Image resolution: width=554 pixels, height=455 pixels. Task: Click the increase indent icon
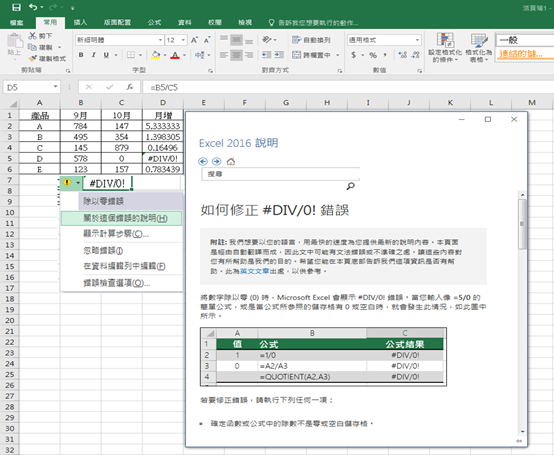(x=279, y=55)
